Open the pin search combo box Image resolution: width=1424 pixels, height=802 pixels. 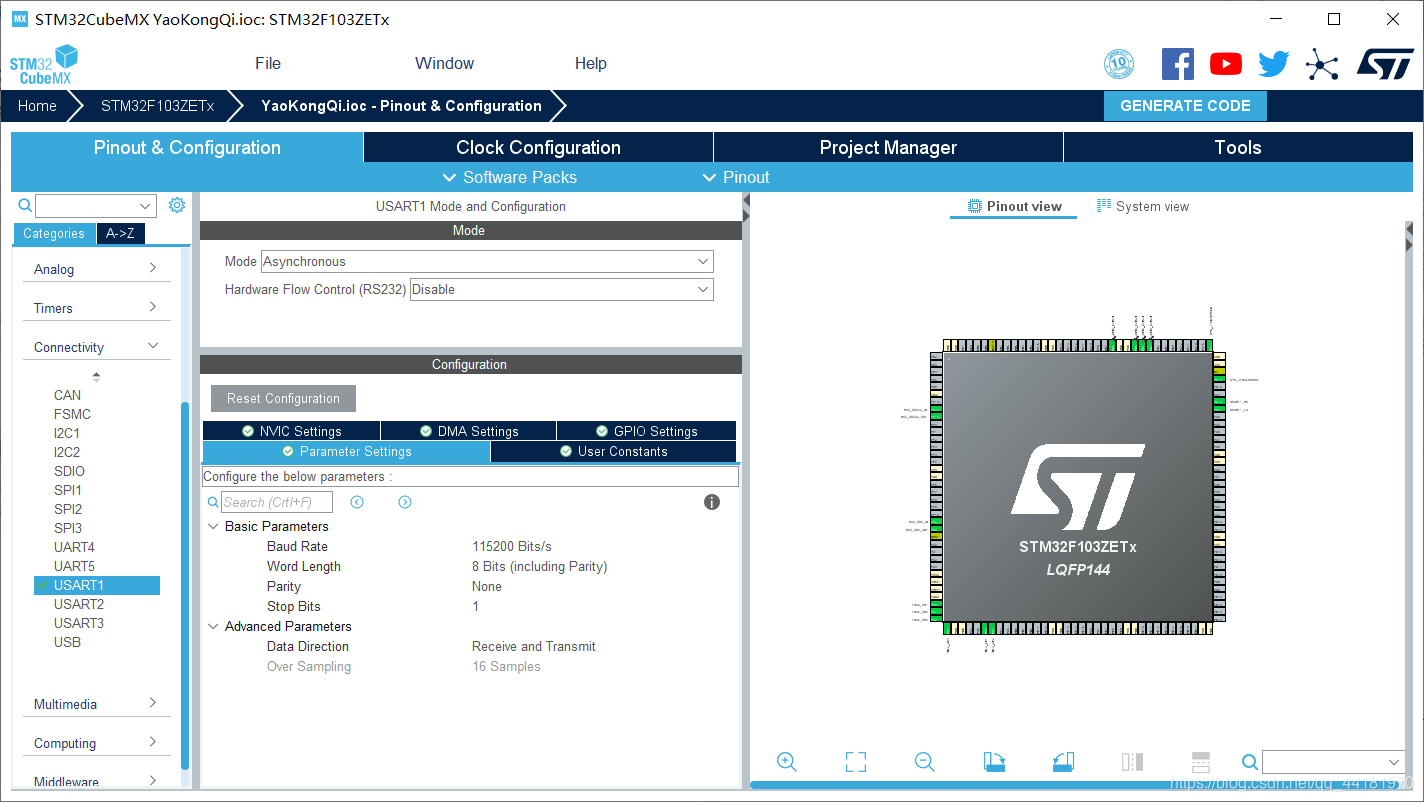pos(1334,762)
